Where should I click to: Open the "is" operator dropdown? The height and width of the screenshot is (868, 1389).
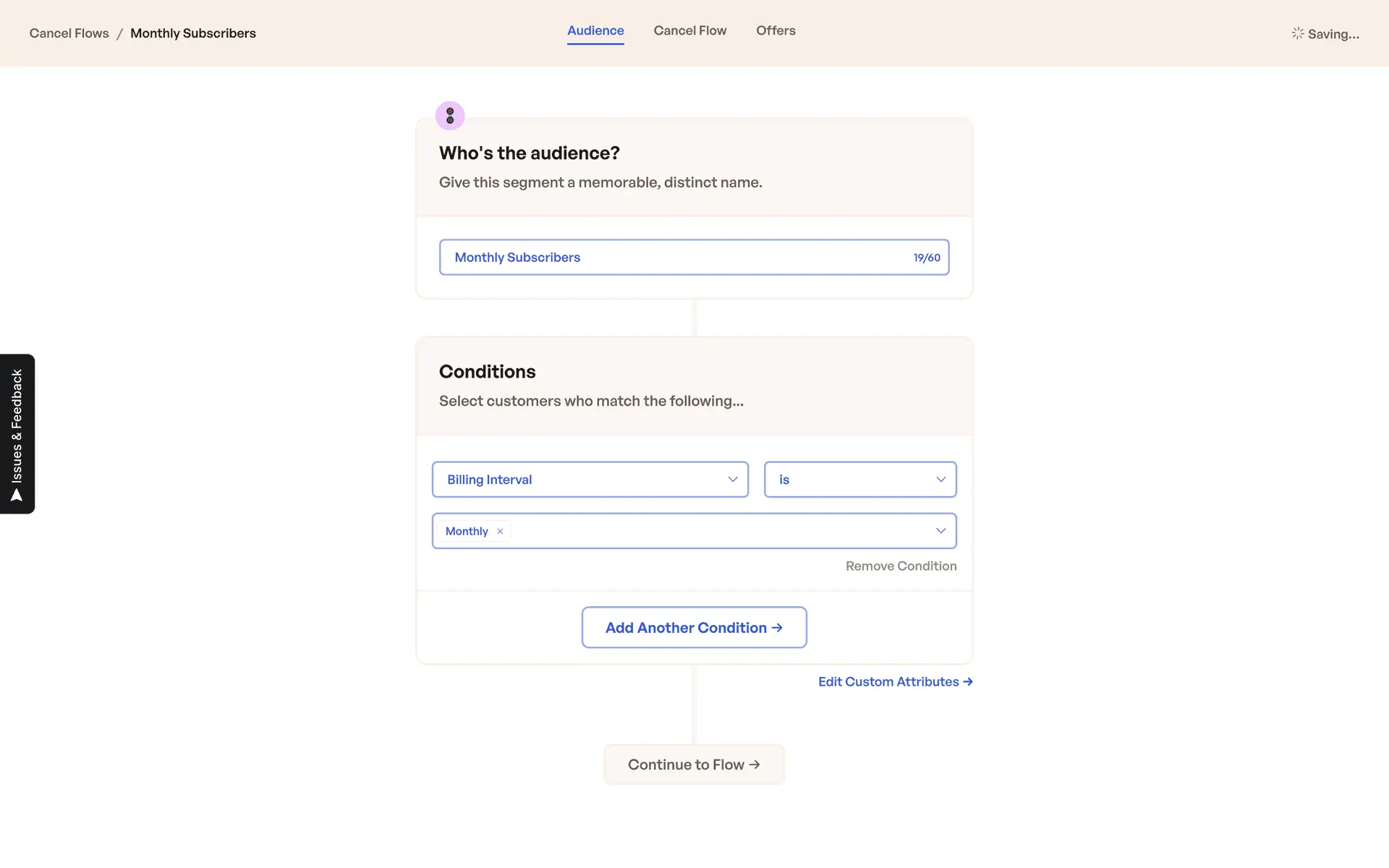click(859, 480)
